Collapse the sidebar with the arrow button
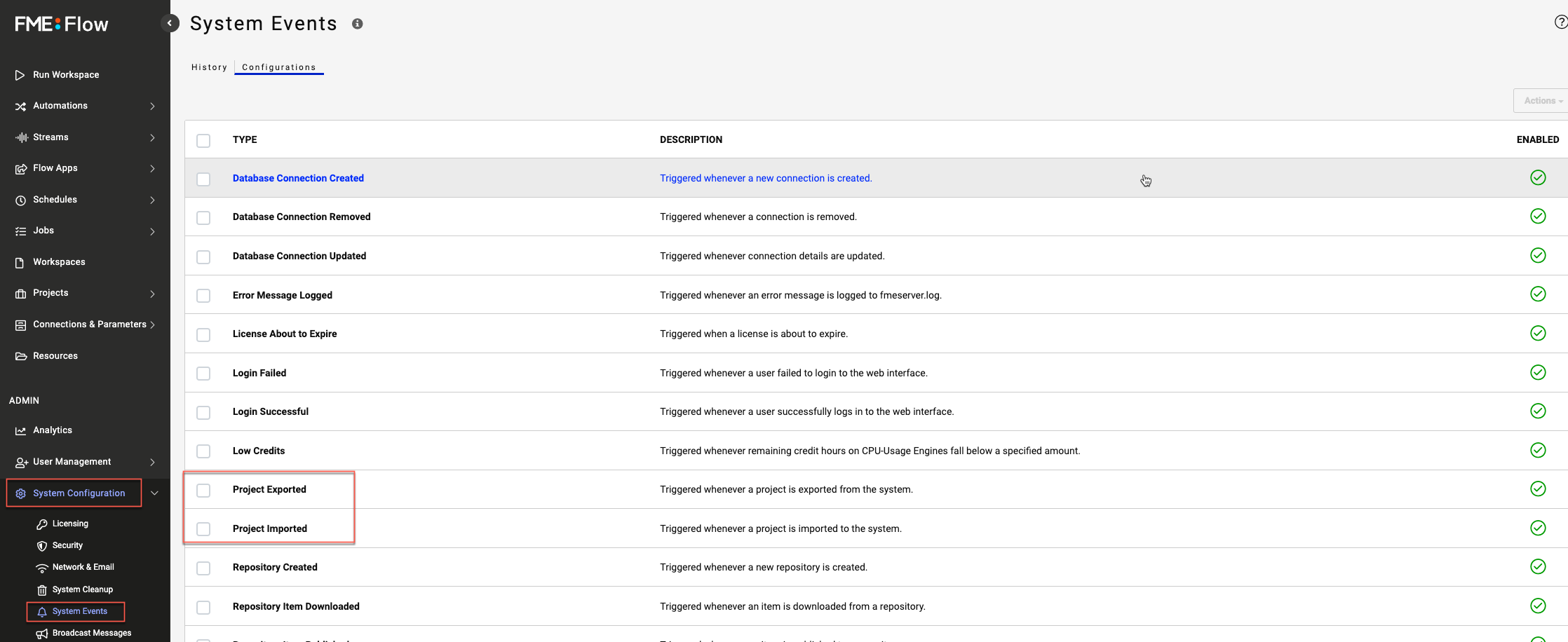The image size is (1568, 642). [170, 23]
